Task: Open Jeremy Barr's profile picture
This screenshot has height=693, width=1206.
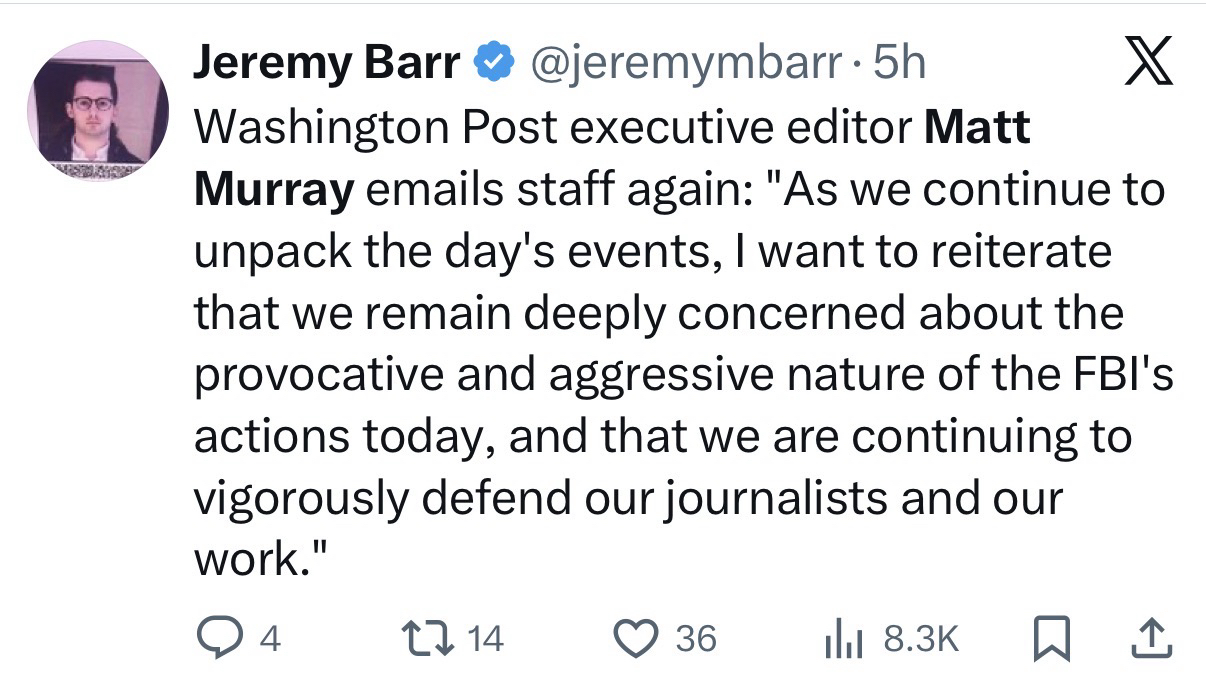Action: tap(98, 110)
